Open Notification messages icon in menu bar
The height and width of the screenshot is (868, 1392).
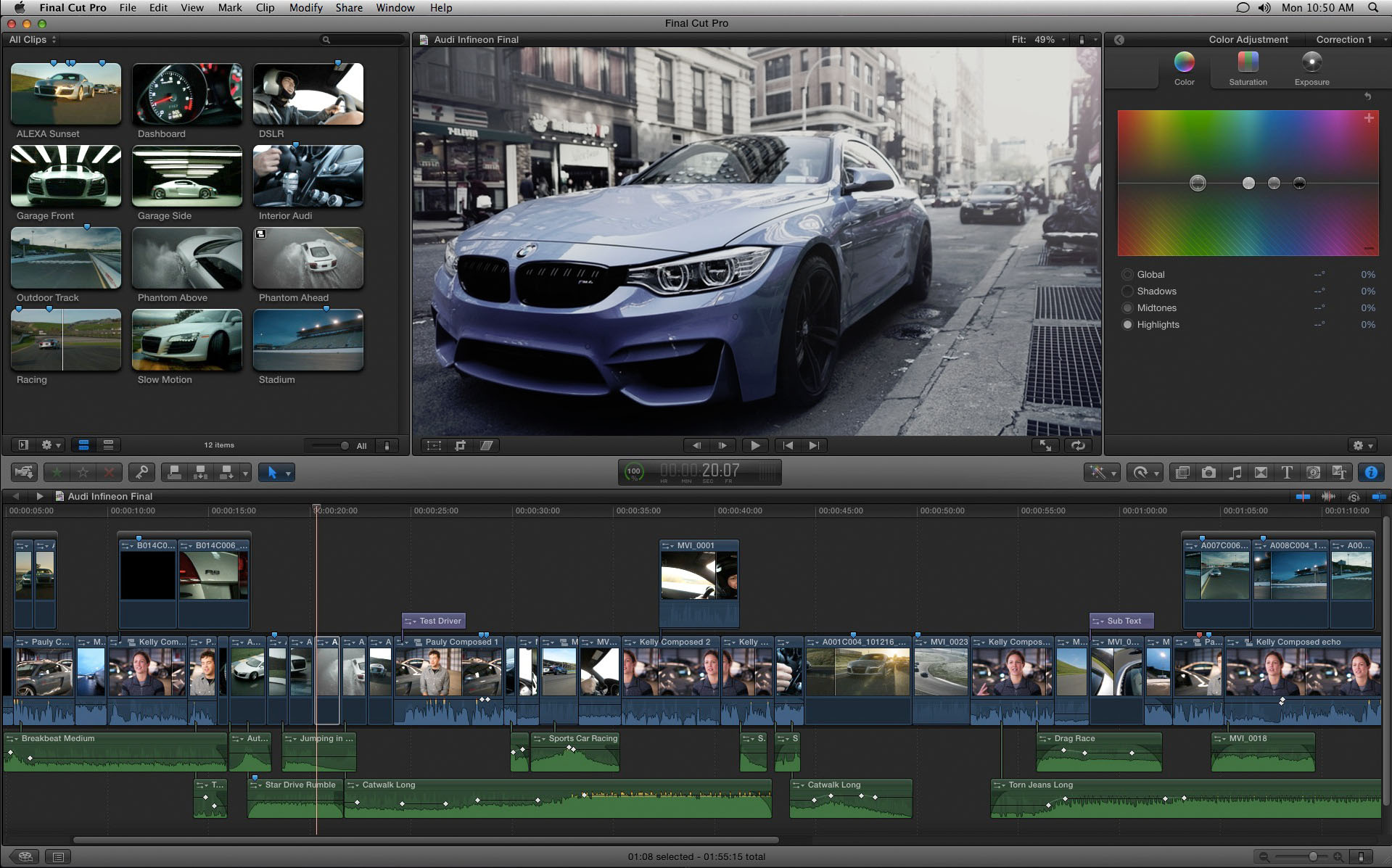[x=1243, y=8]
